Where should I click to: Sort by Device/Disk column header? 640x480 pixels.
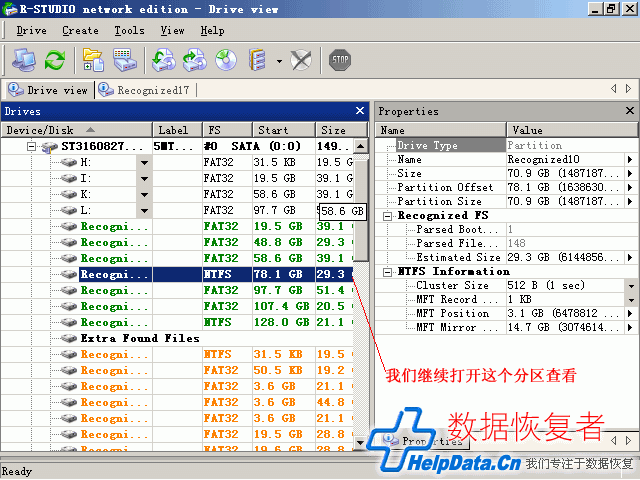tap(76, 130)
